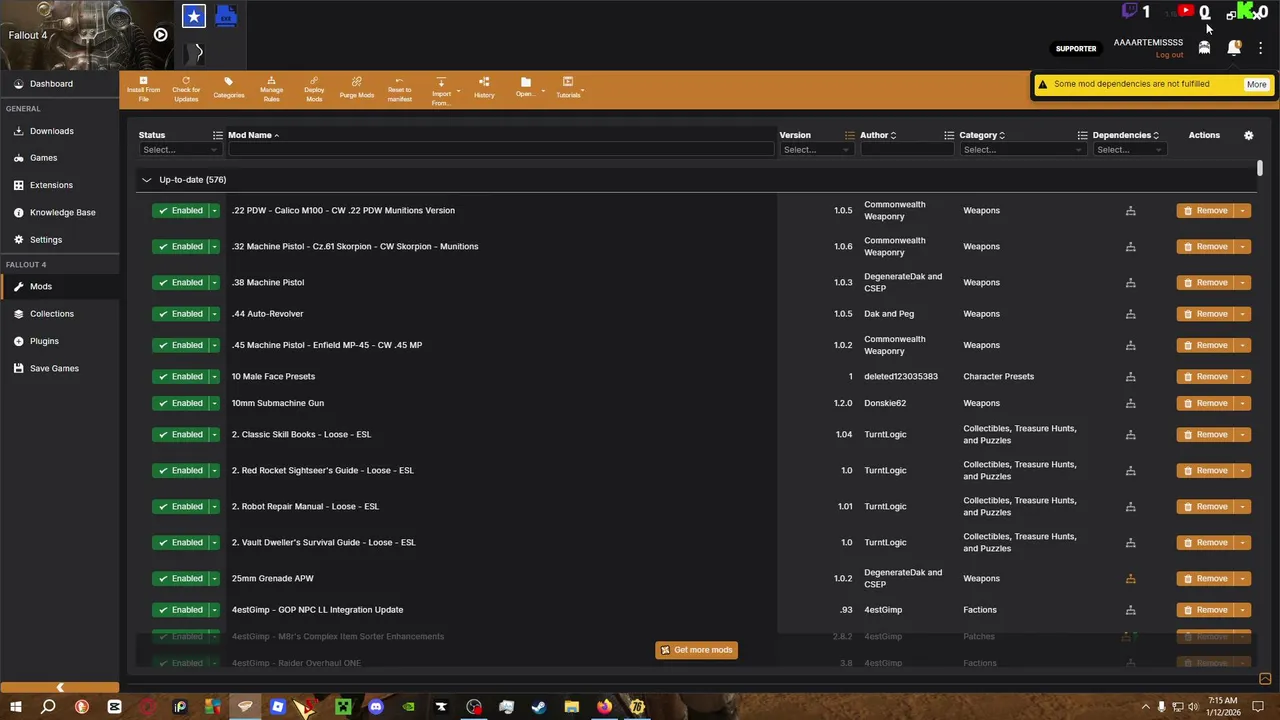Open the Version filter dropdown
Viewport: 1280px width, 720px height.
click(x=816, y=150)
